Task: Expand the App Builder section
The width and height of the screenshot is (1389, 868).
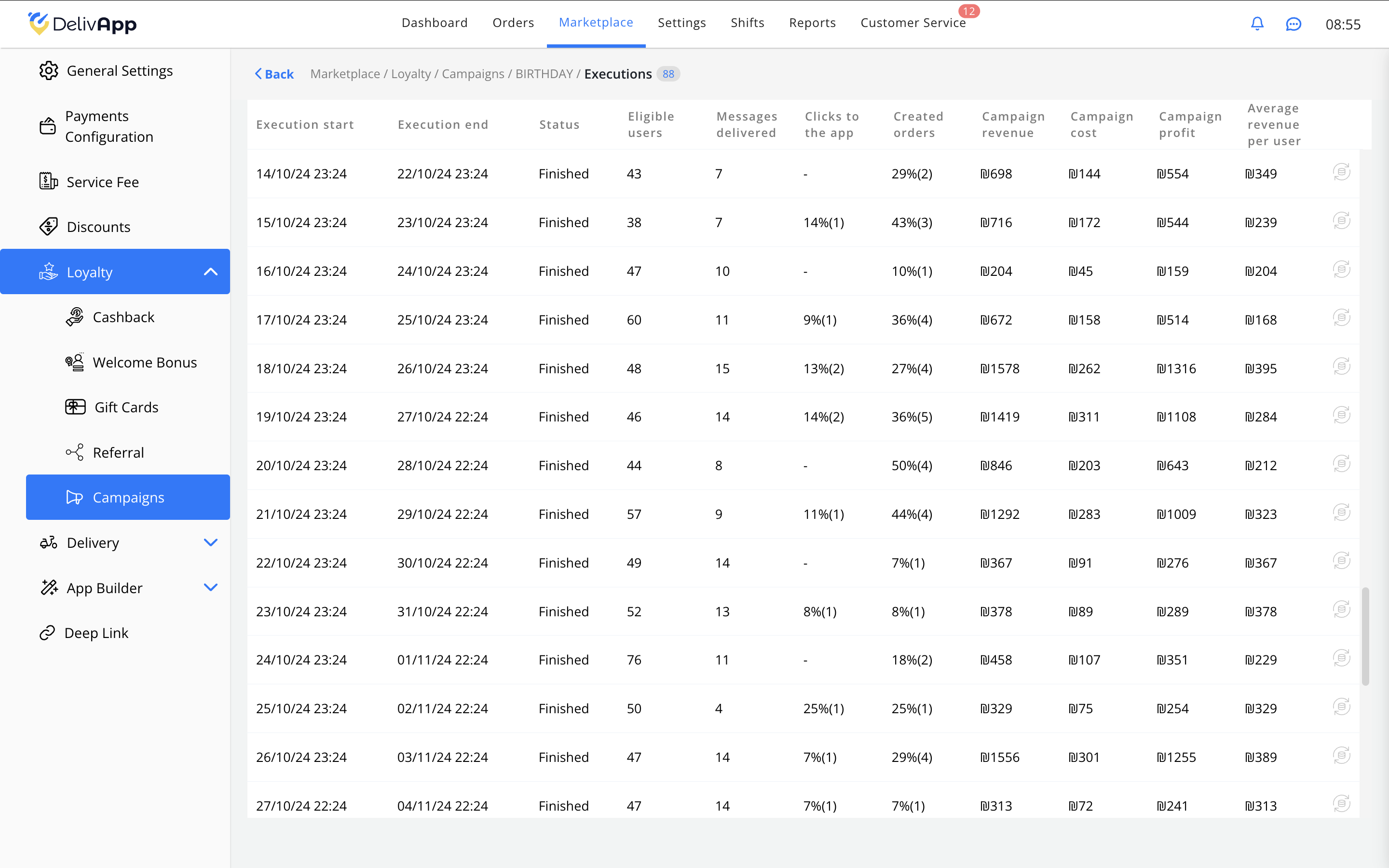Action: coord(211,587)
